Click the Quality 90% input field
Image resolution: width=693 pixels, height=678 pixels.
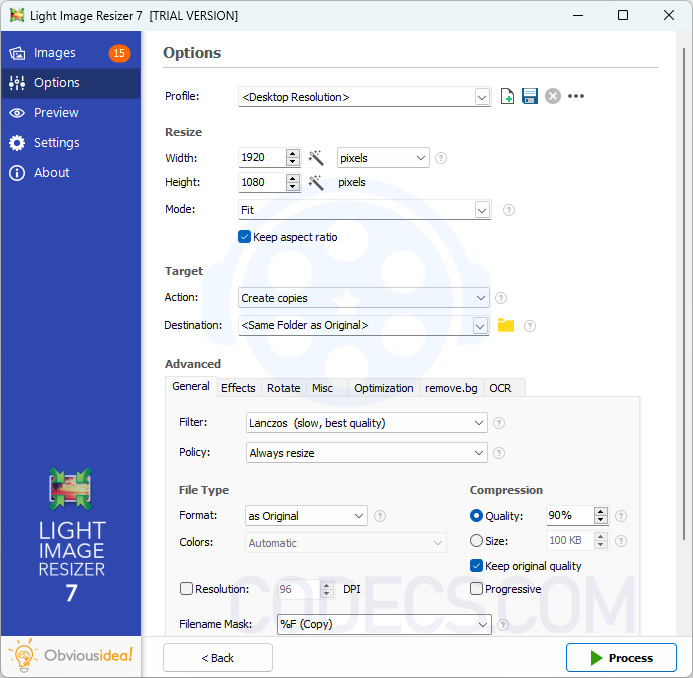pyautogui.click(x=570, y=516)
